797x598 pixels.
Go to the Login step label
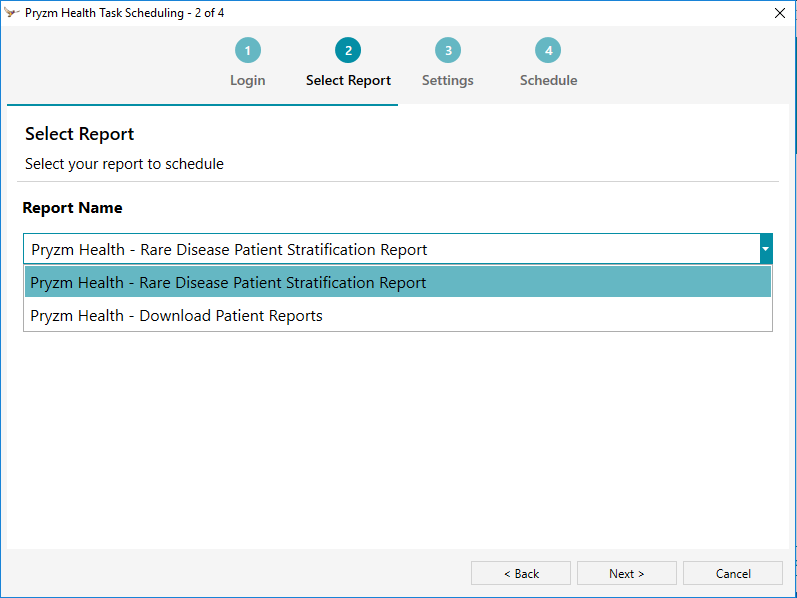tap(248, 80)
